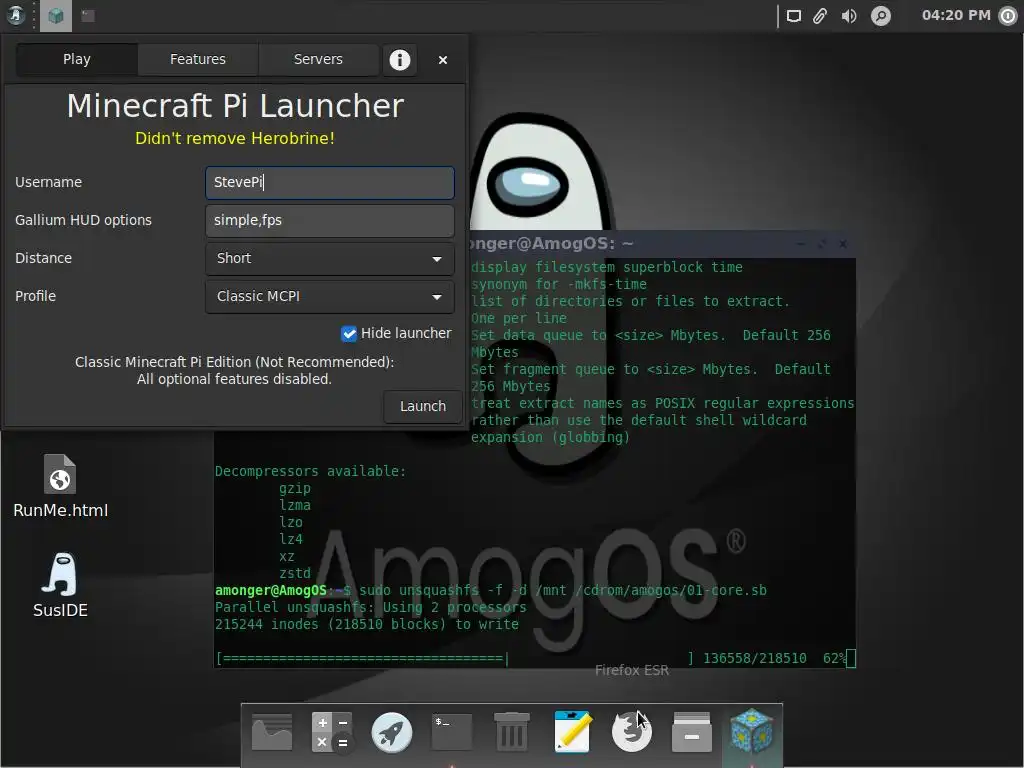Switch to the Play tab

tap(76, 59)
